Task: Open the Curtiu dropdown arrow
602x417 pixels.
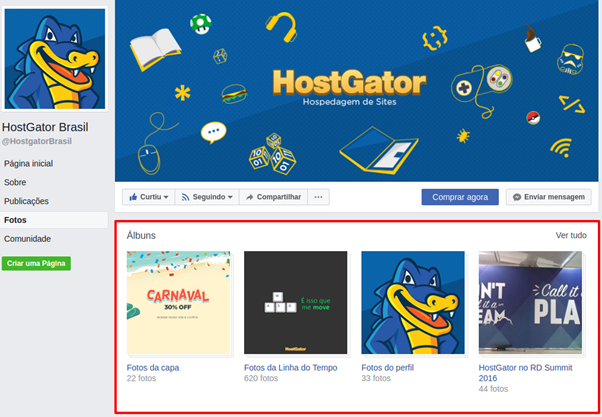Action: tap(166, 197)
